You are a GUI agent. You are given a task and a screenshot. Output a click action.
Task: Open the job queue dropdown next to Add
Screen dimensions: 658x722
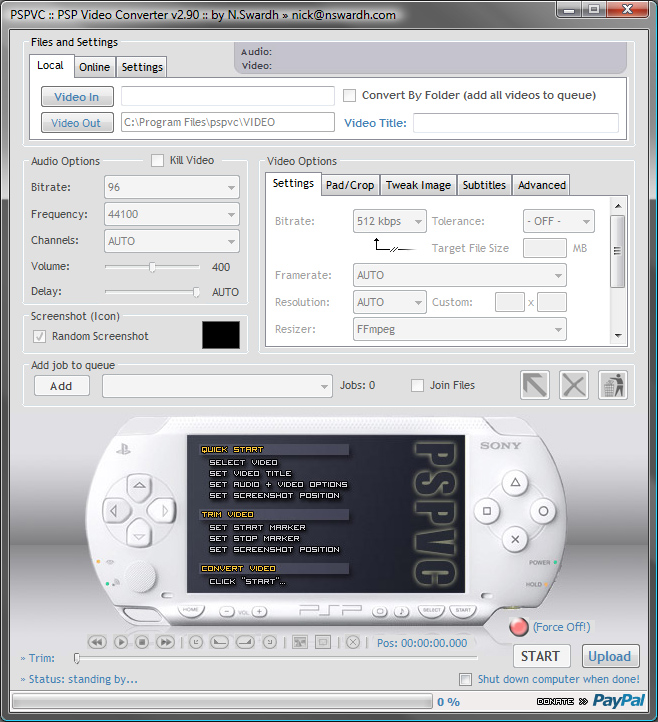(217, 386)
